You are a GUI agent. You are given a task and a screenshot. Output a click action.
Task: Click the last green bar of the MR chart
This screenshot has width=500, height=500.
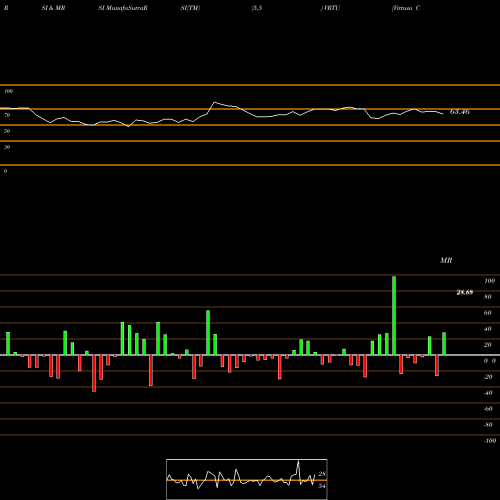pos(444,344)
